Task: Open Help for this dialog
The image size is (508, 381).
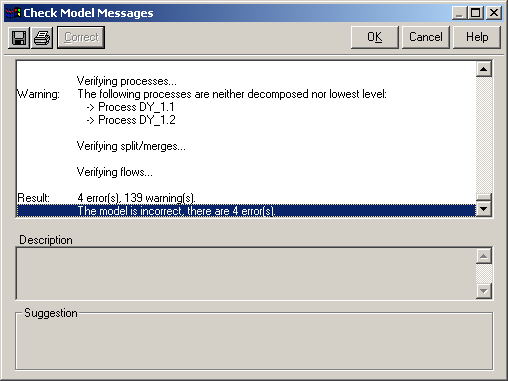Action: 477,37
